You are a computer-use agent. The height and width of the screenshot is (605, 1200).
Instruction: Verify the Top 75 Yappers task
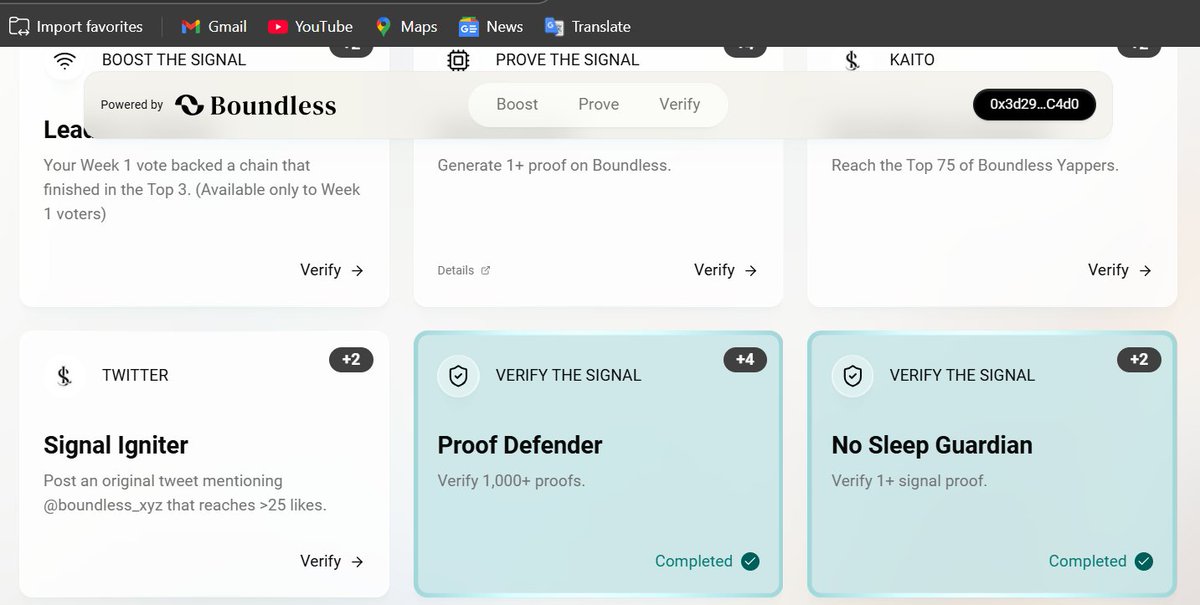[1120, 270]
